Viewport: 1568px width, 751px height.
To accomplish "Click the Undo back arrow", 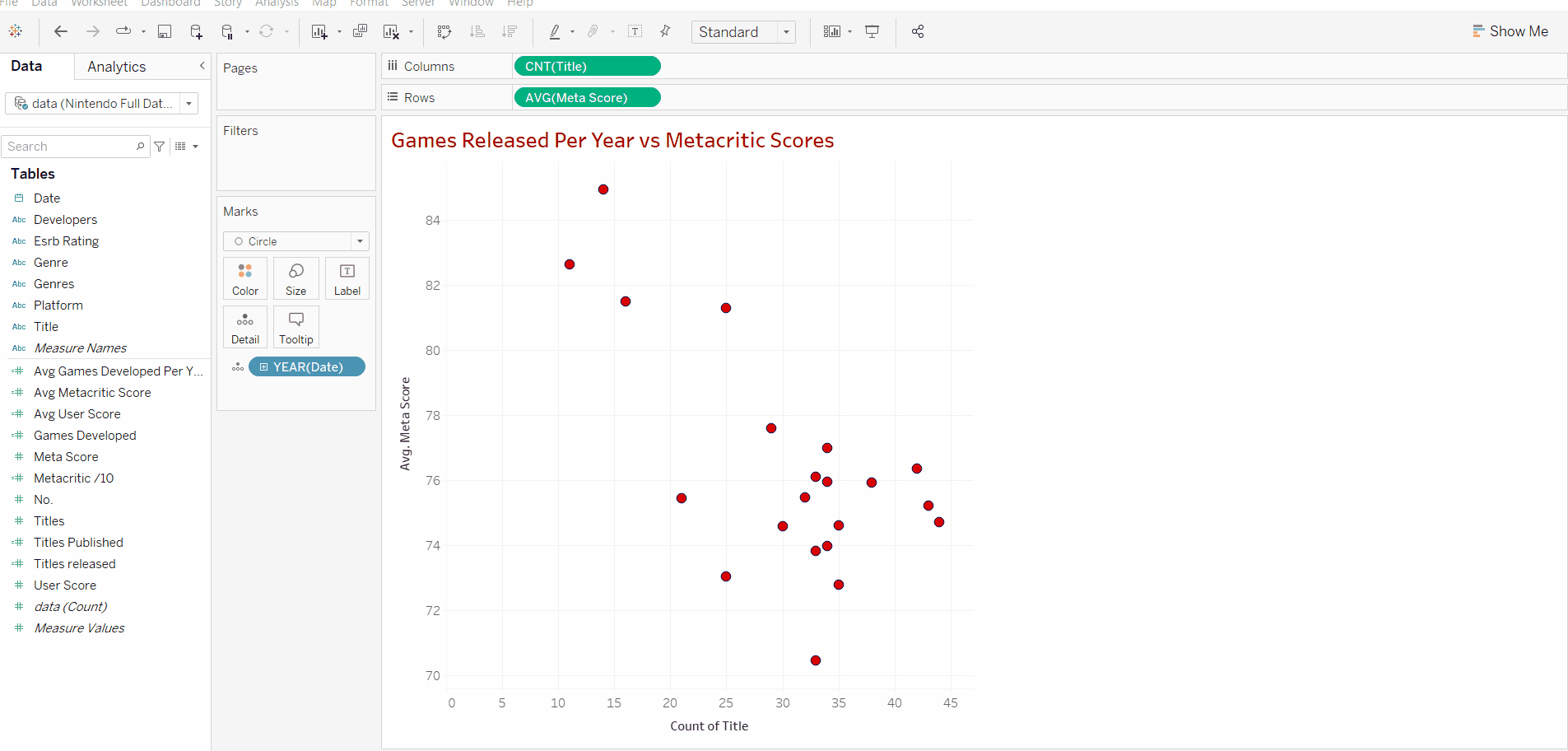I will tap(61, 31).
